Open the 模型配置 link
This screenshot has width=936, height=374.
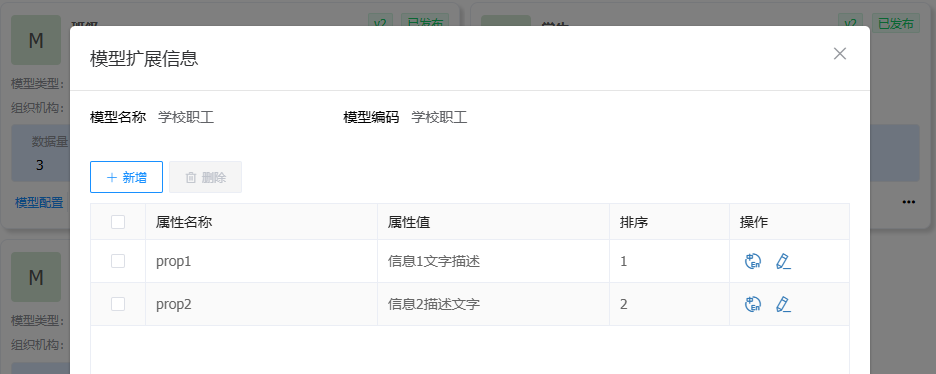[39, 203]
